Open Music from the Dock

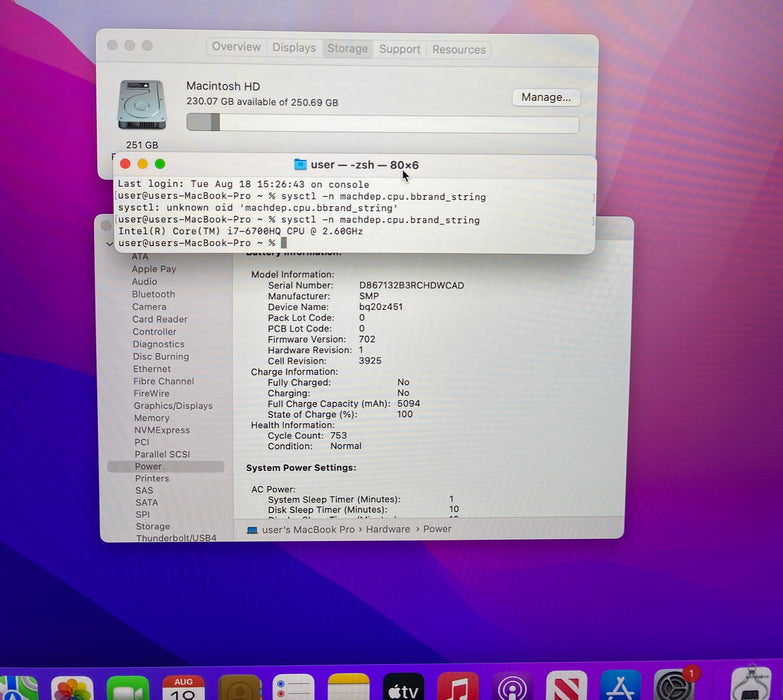458,686
